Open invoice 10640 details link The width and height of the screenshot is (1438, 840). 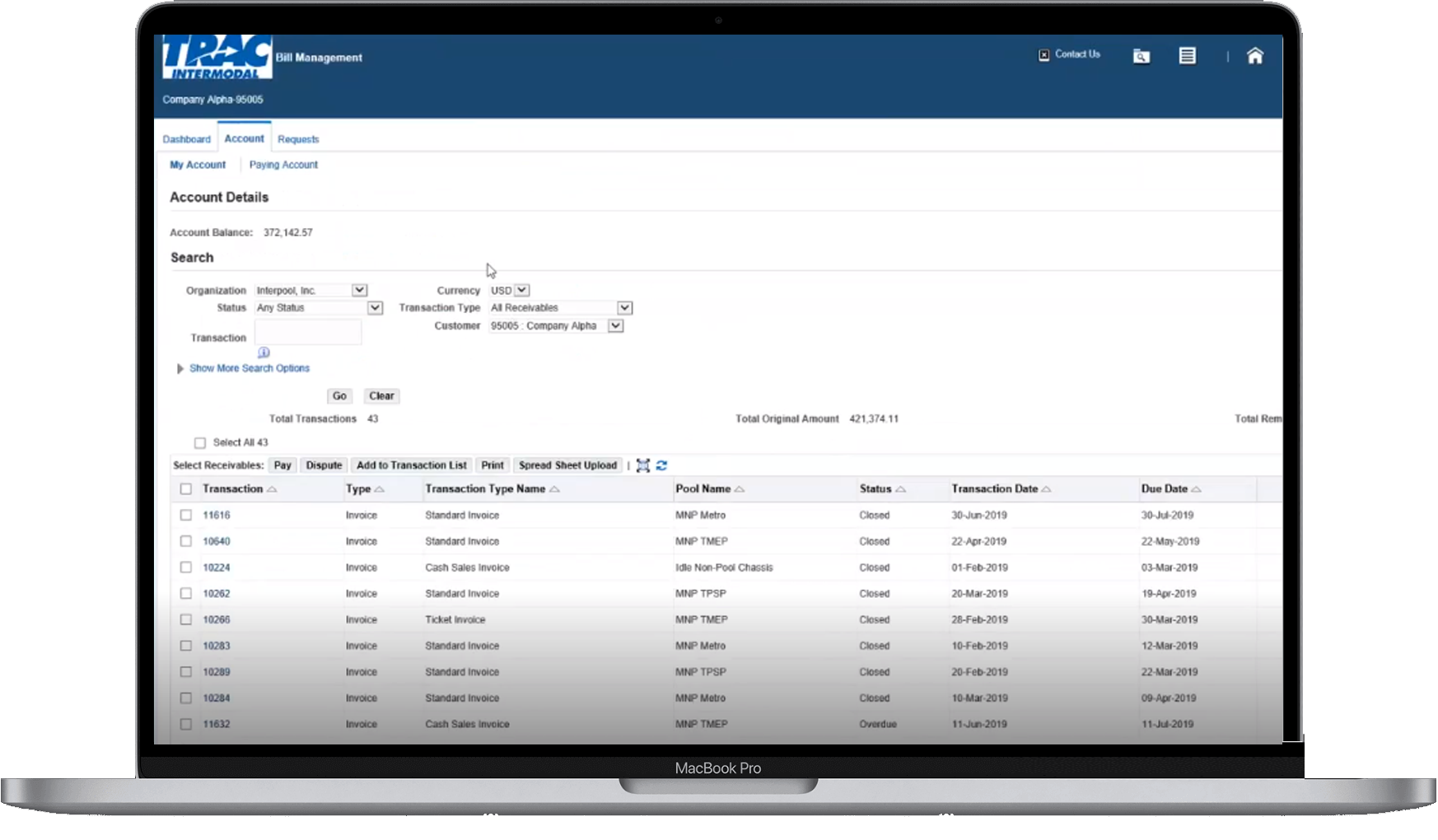pos(218,541)
